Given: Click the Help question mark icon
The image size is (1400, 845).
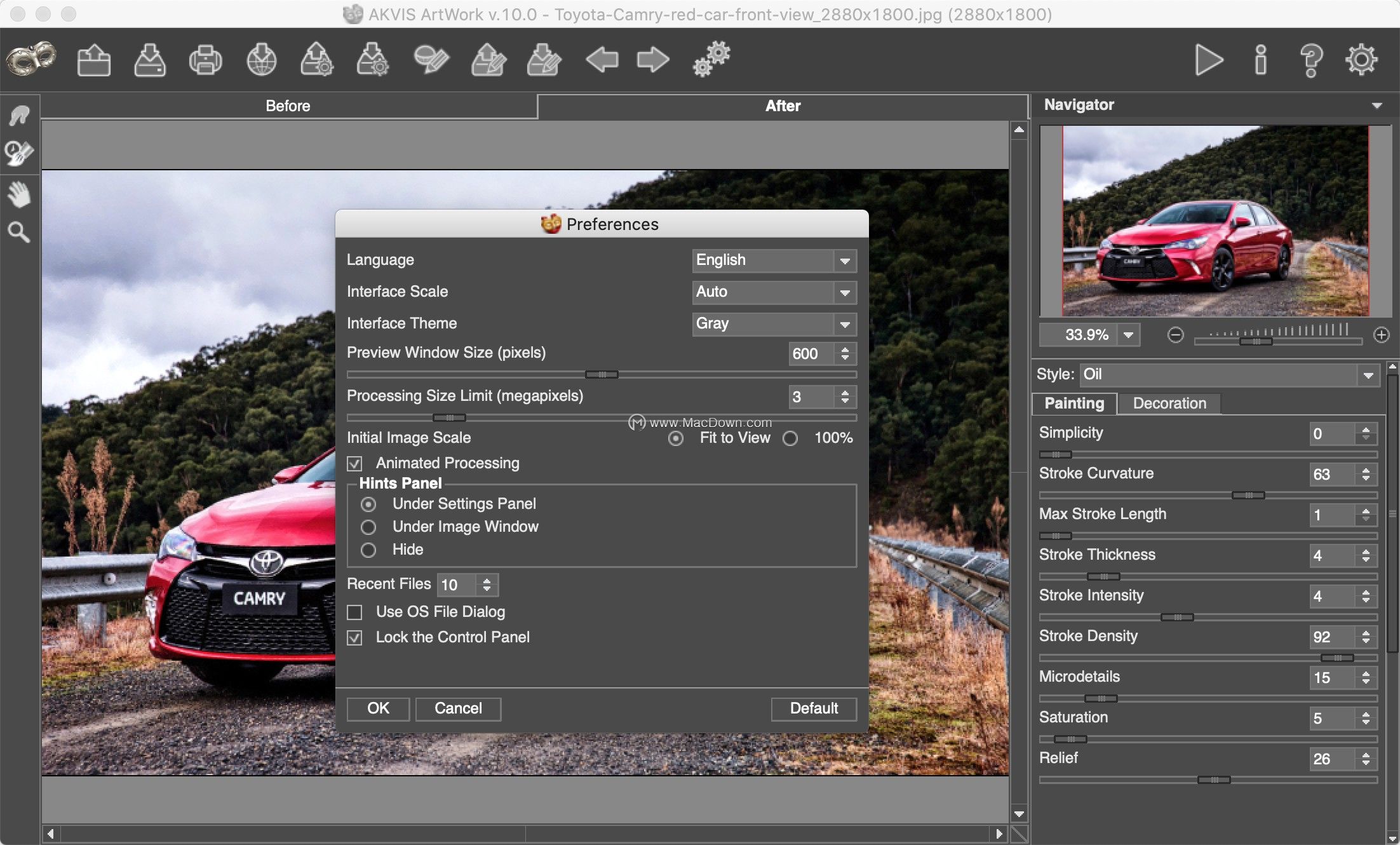Looking at the screenshot, I should (1310, 62).
